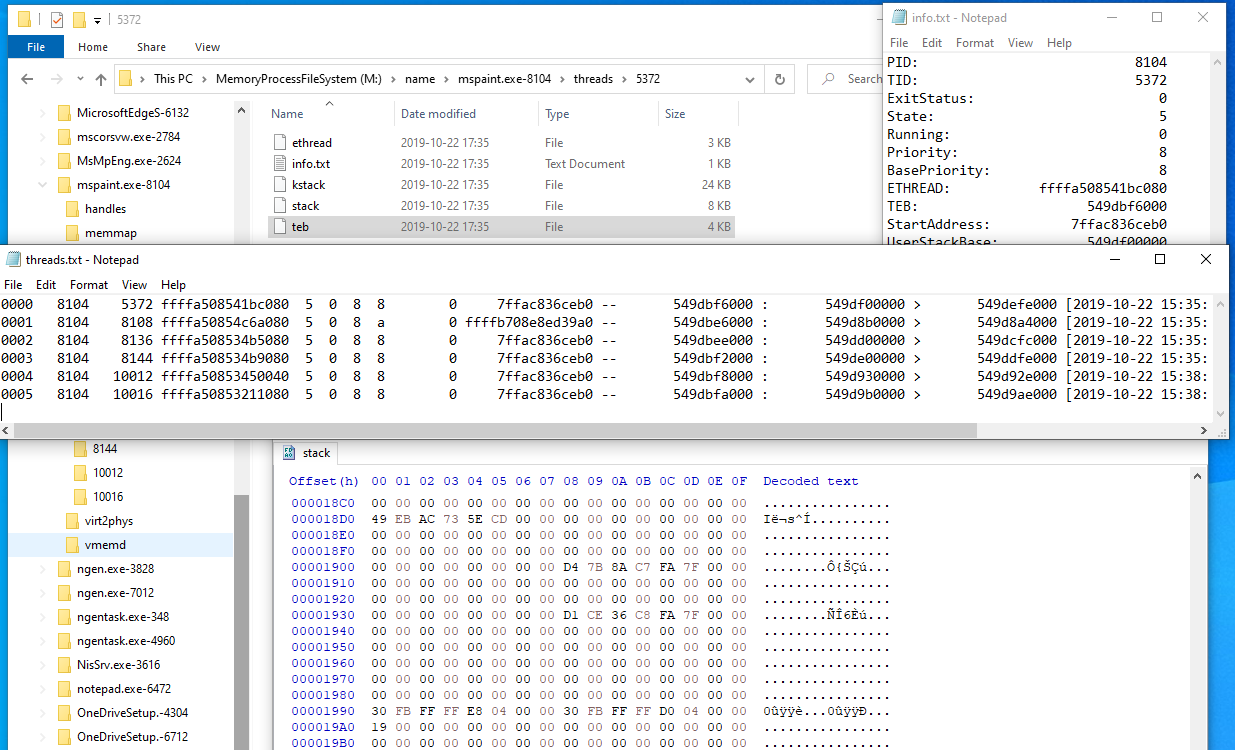The width and height of the screenshot is (1235, 750).
Task: Open NisSrv.exe-3616 folder icon
Action: 64,665
